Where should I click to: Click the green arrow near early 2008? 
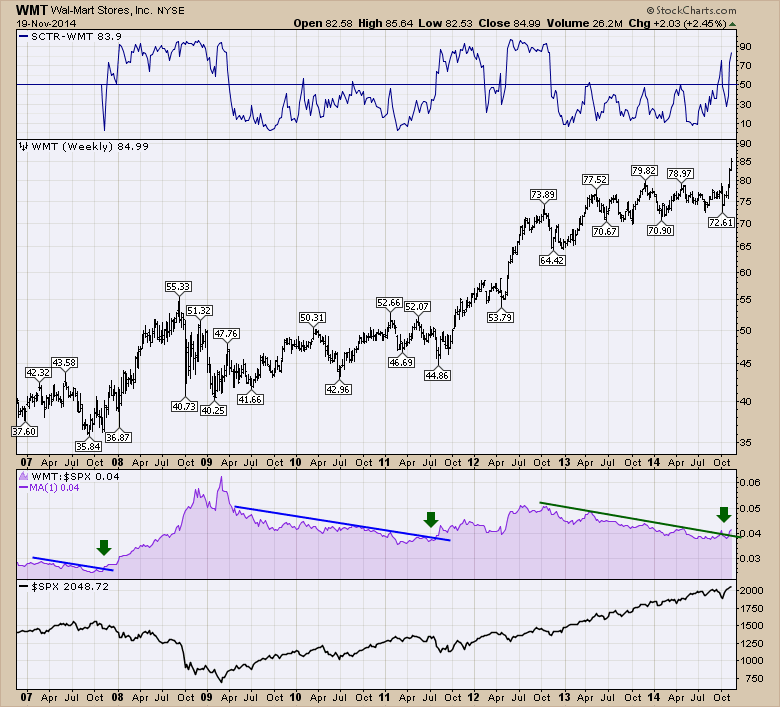point(103,547)
